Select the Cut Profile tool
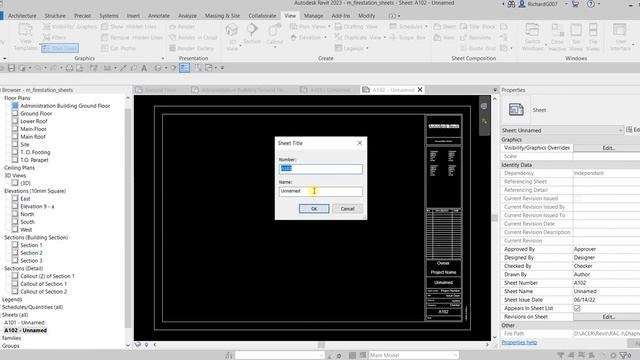Image resolution: width=640 pixels, height=360 pixels. point(118,48)
